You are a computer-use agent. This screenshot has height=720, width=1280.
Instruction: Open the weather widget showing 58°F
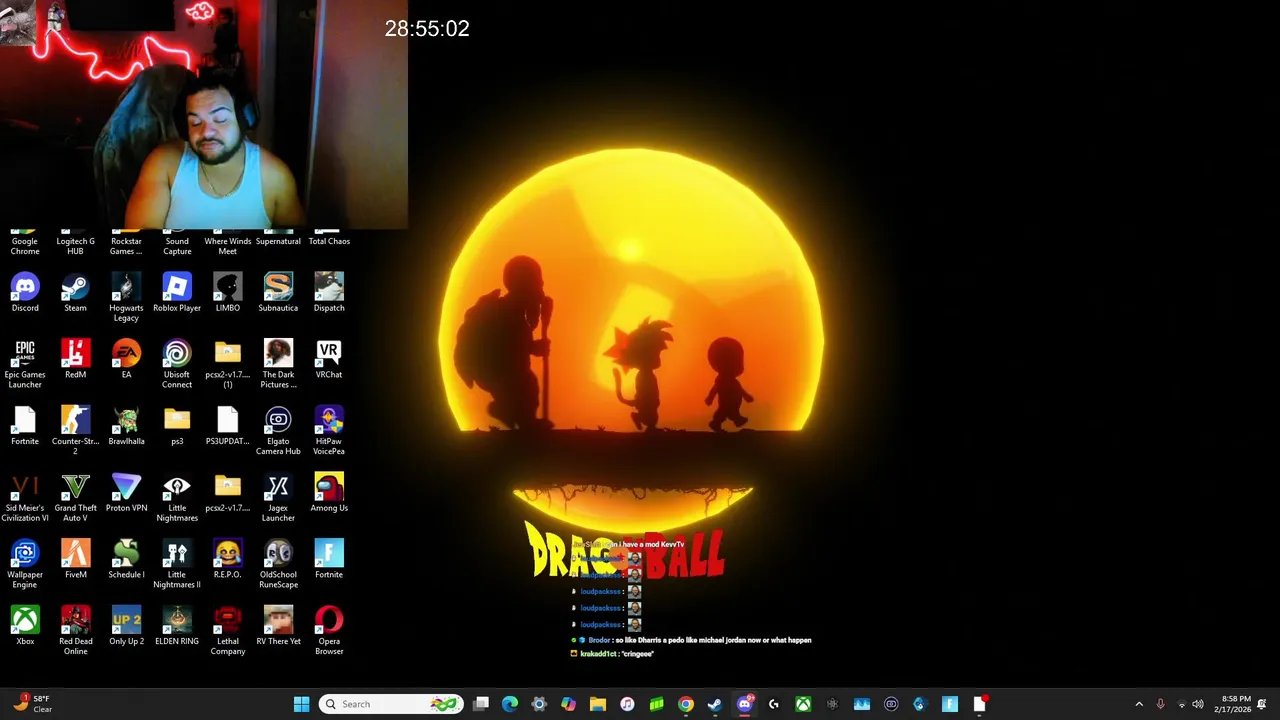pyautogui.click(x=31, y=704)
